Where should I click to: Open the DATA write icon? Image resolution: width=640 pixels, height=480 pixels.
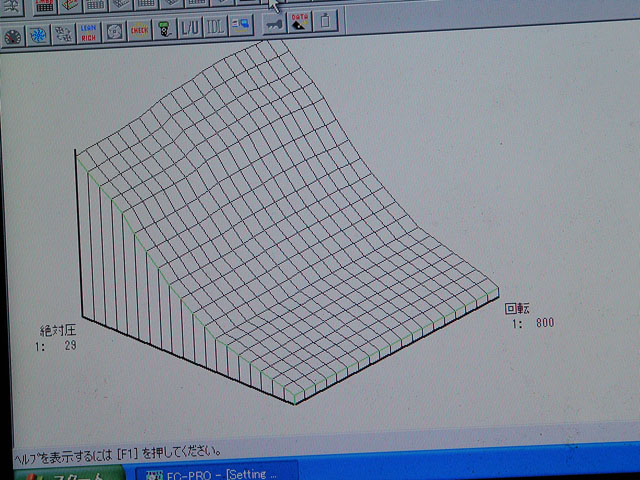pyautogui.click(x=300, y=22)
